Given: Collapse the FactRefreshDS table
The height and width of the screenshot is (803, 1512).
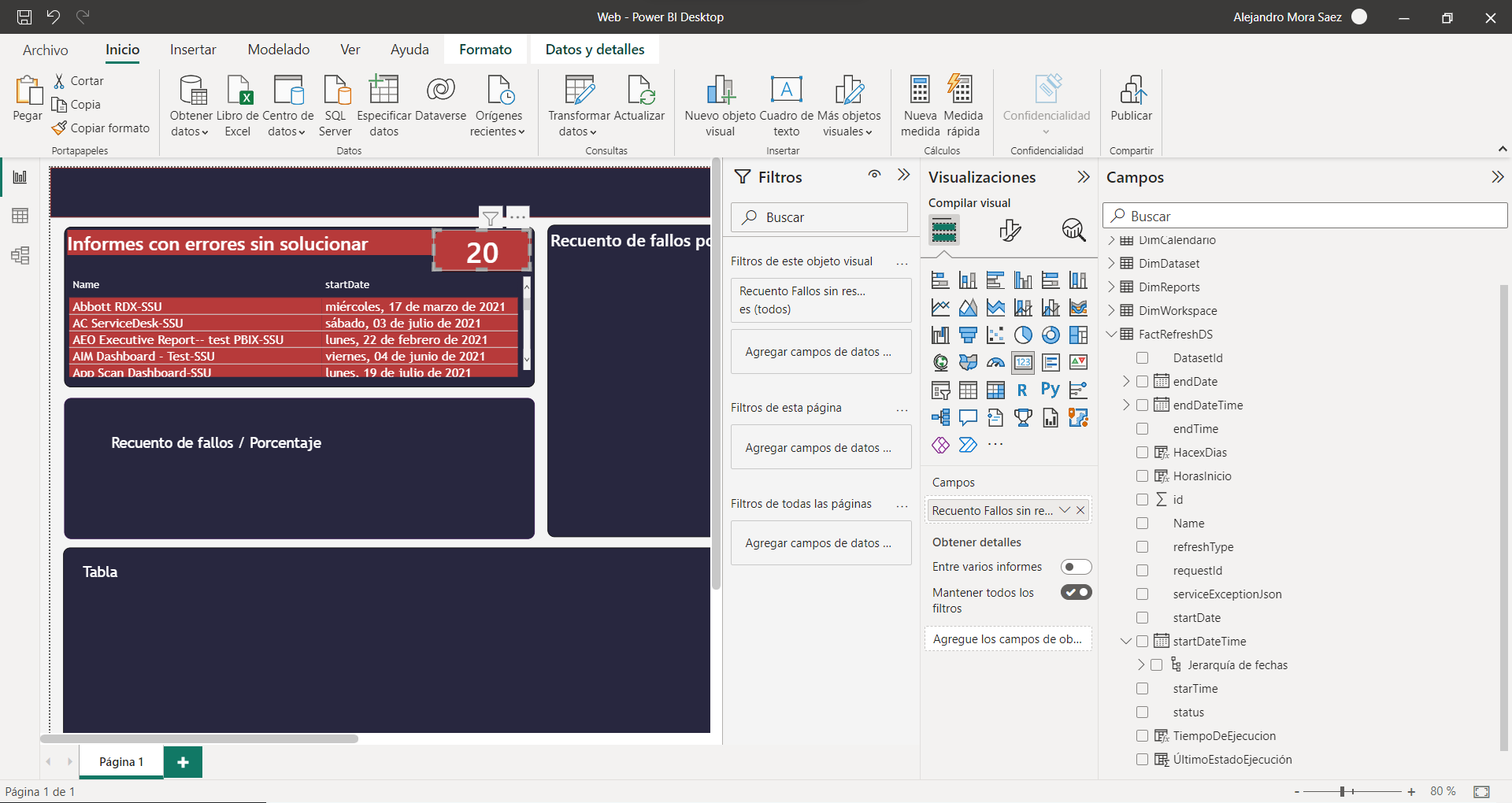Looking at the screenshot, I should [x=1112, y=335].
